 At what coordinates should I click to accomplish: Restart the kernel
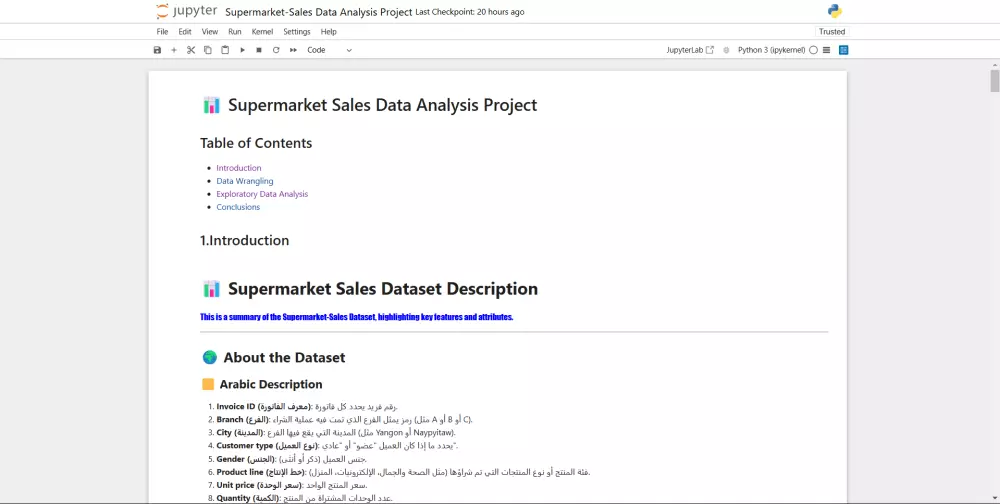point(276,50)
